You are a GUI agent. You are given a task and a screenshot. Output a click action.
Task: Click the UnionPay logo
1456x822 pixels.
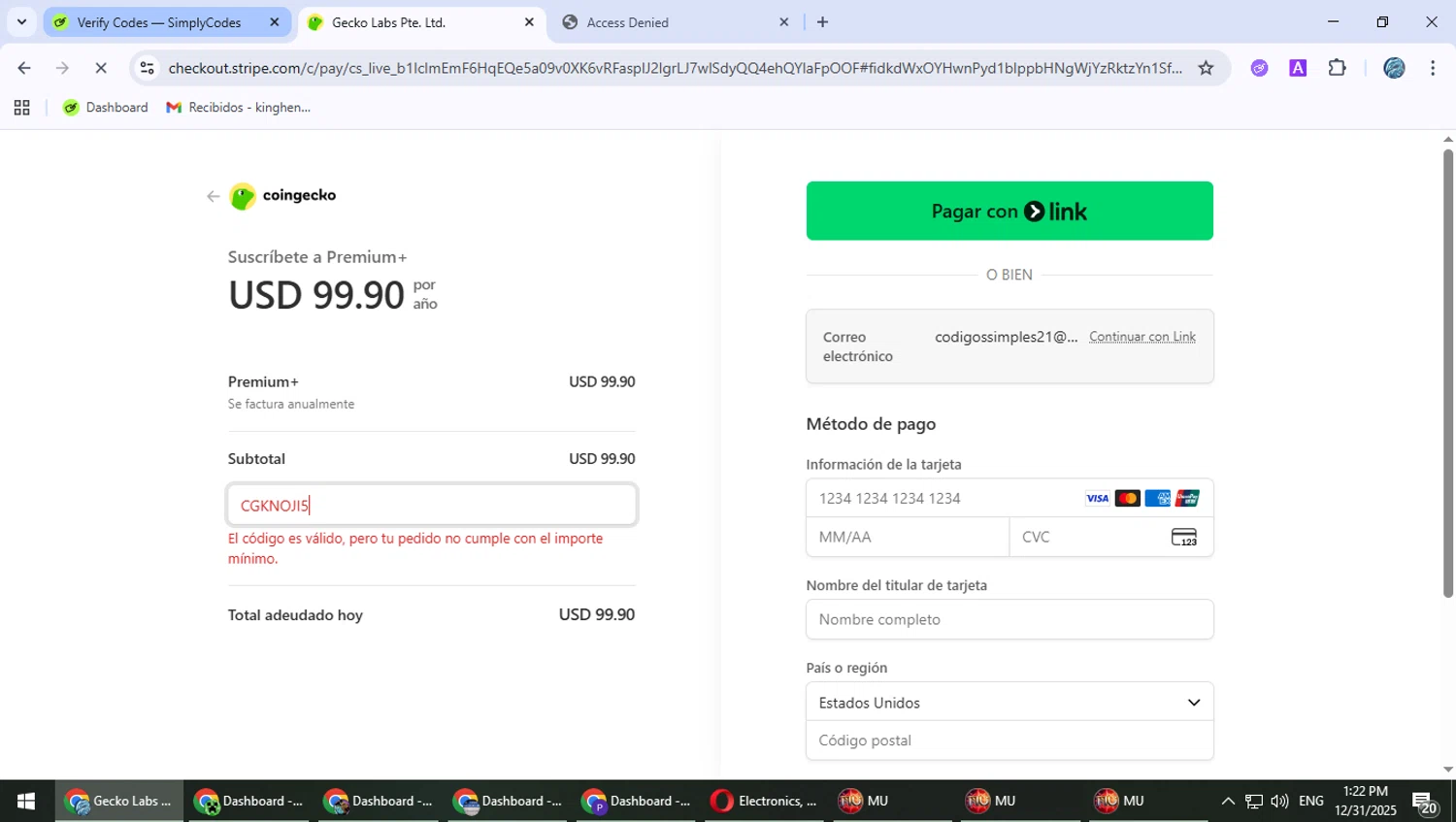1187,499
